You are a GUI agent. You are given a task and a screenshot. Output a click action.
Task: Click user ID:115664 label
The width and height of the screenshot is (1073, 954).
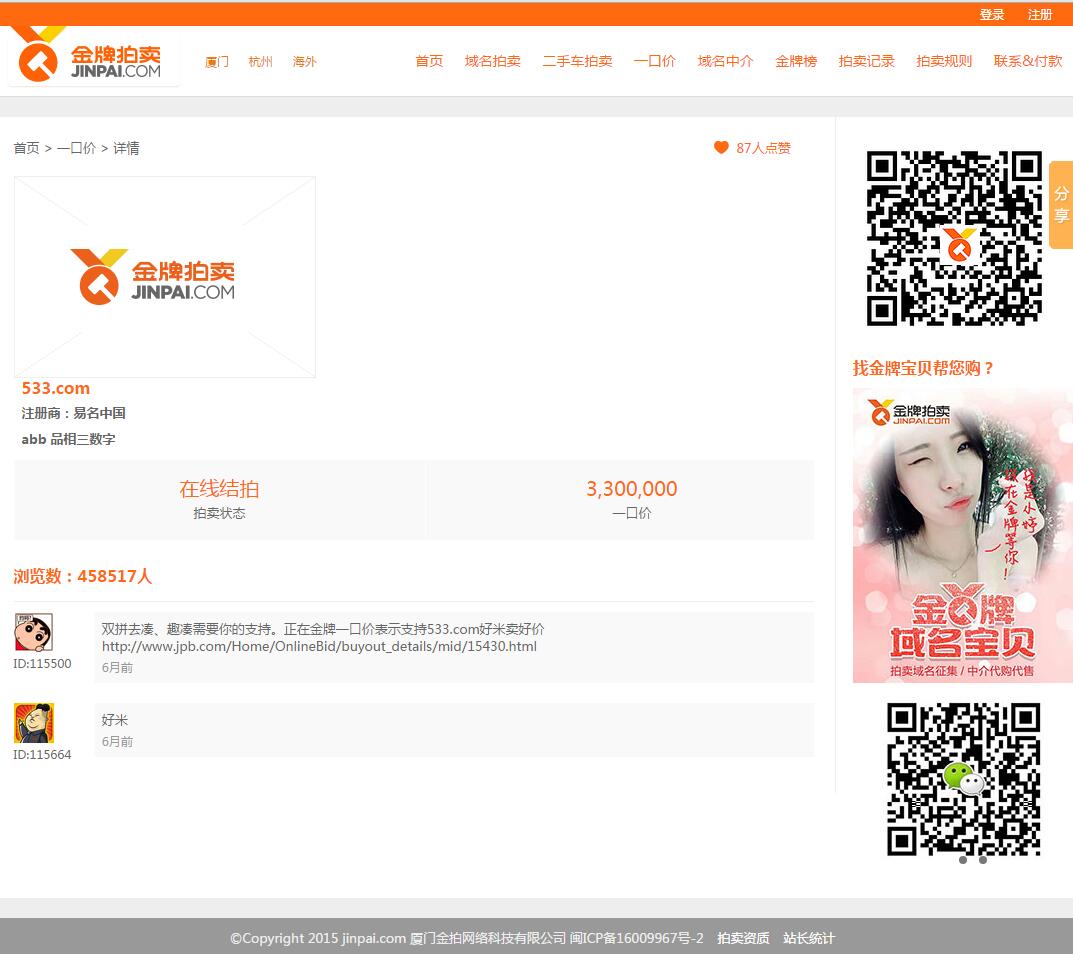pos(42,754)
